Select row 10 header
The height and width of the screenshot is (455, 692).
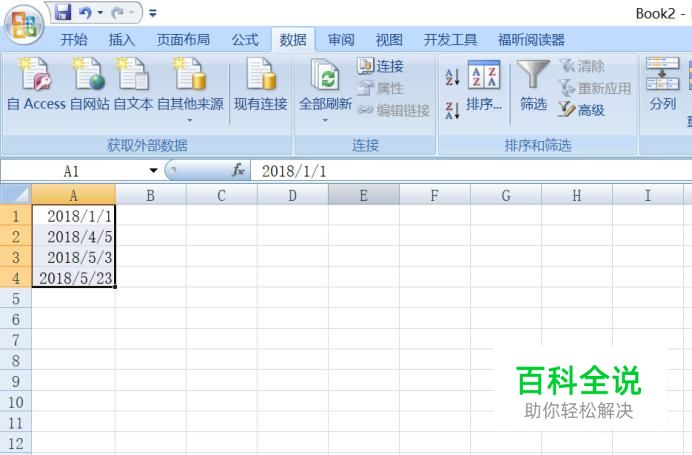[16, 402]
